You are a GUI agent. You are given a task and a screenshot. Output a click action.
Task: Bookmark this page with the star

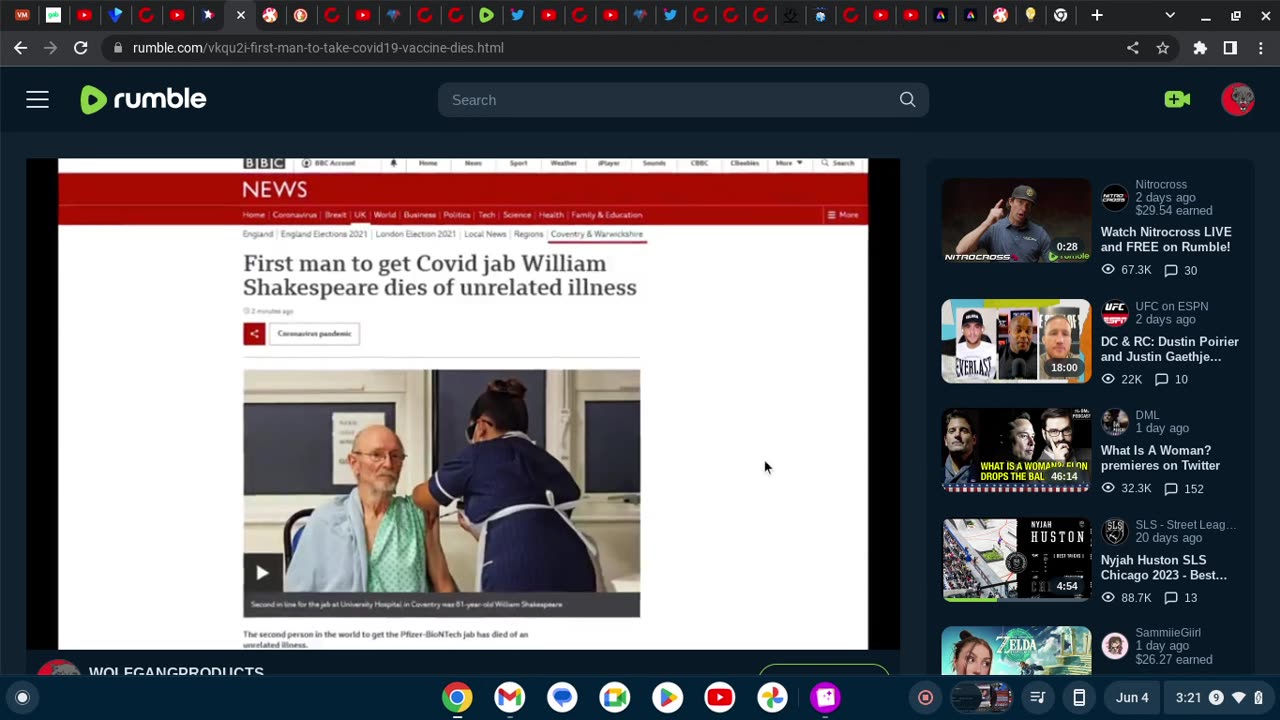[x=1162, y=47]
